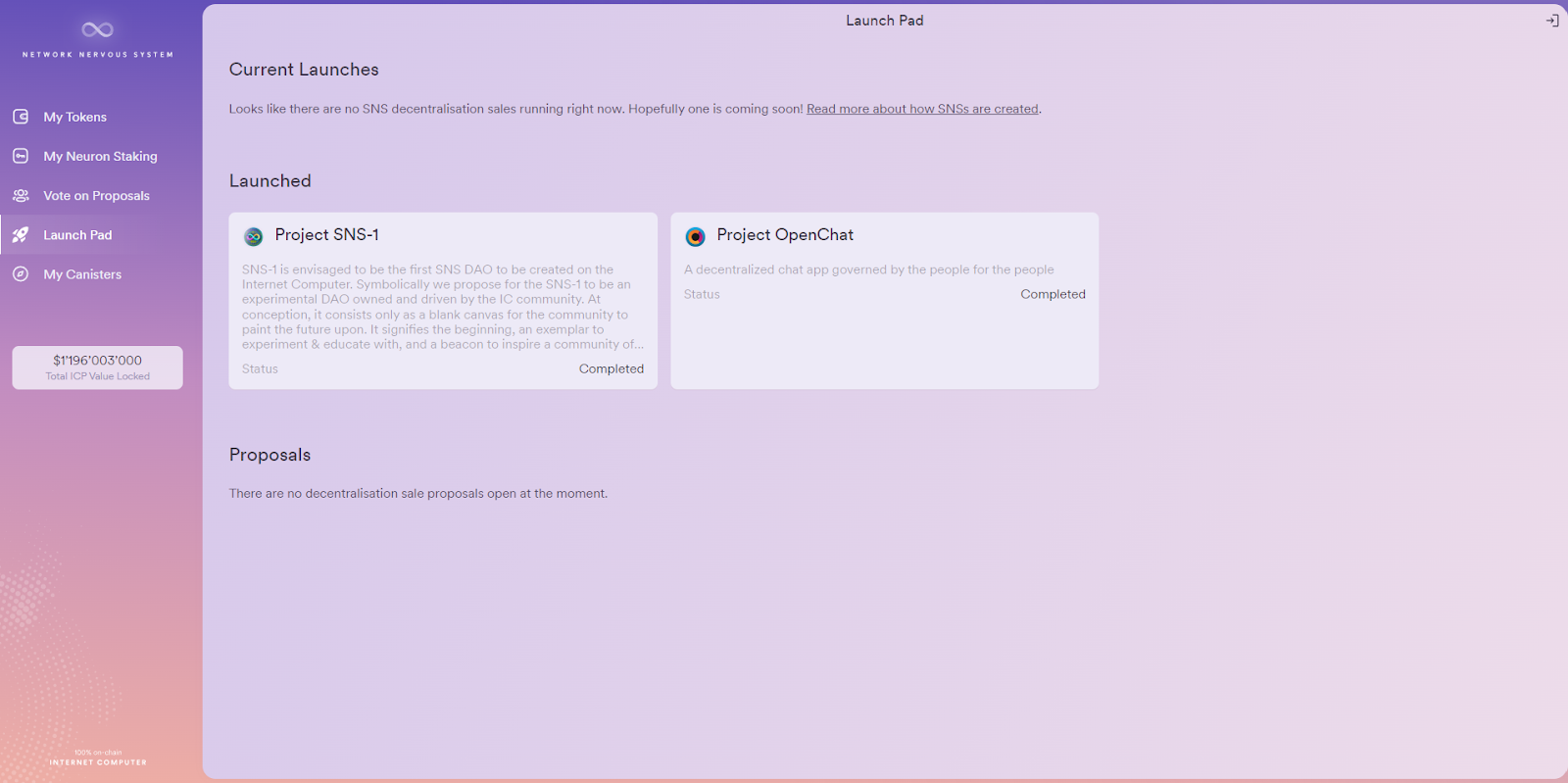Click the Launch Pad rocket icon
This screenshot has width=1568, height=783.
click(x=21, y=235)
